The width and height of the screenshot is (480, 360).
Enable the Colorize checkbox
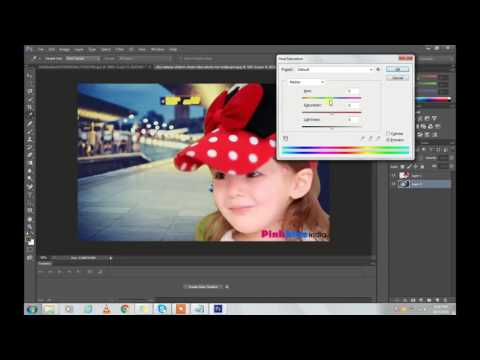tap(388, 133)
